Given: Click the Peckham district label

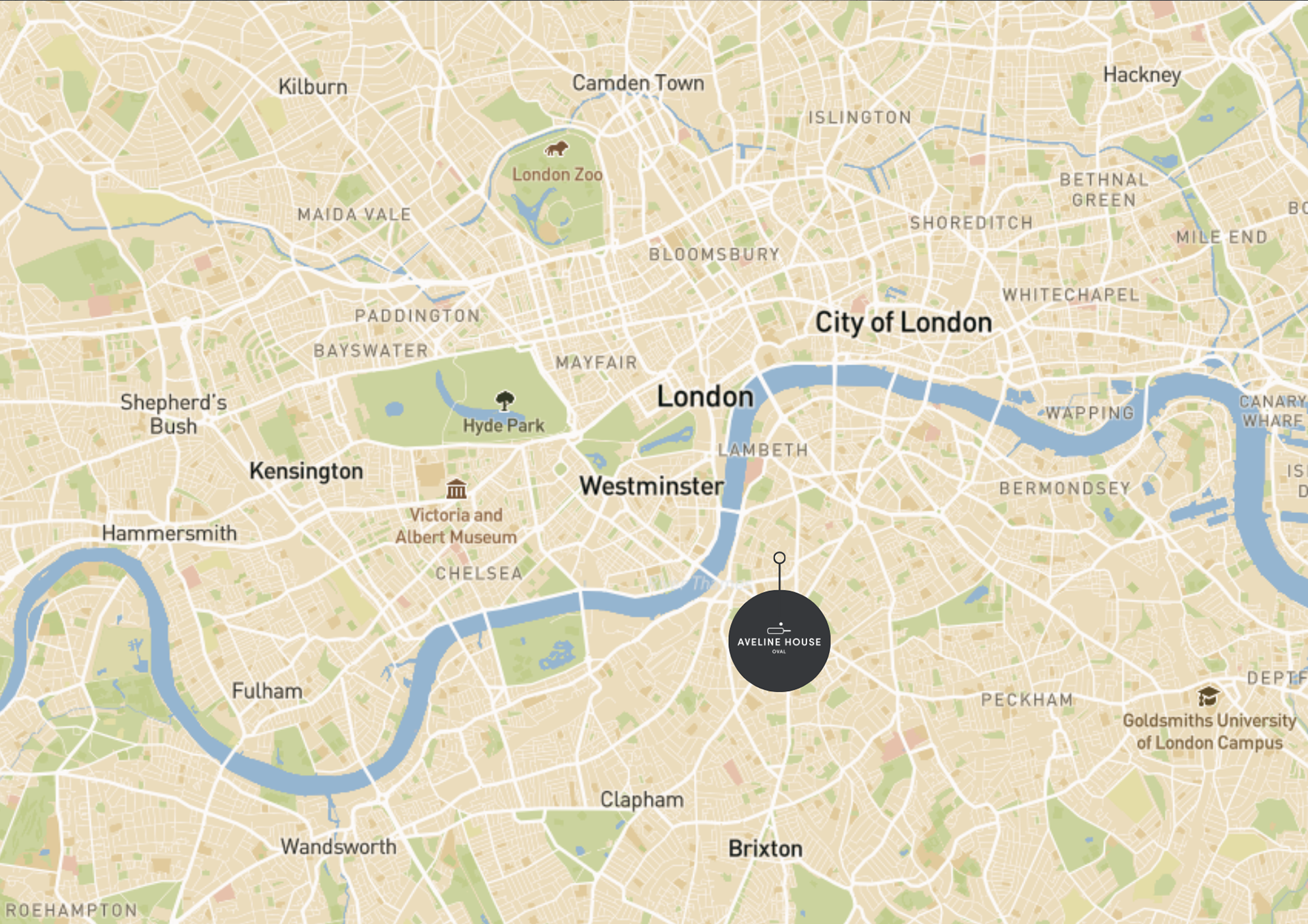Looking at the screenshot, I should 1027,699.
